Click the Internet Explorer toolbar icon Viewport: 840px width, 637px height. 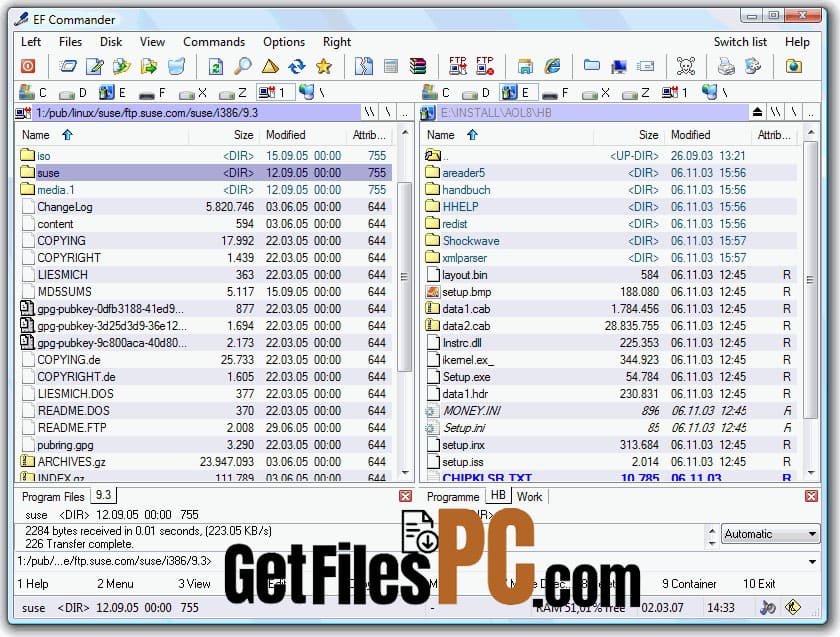click(552, 66)
